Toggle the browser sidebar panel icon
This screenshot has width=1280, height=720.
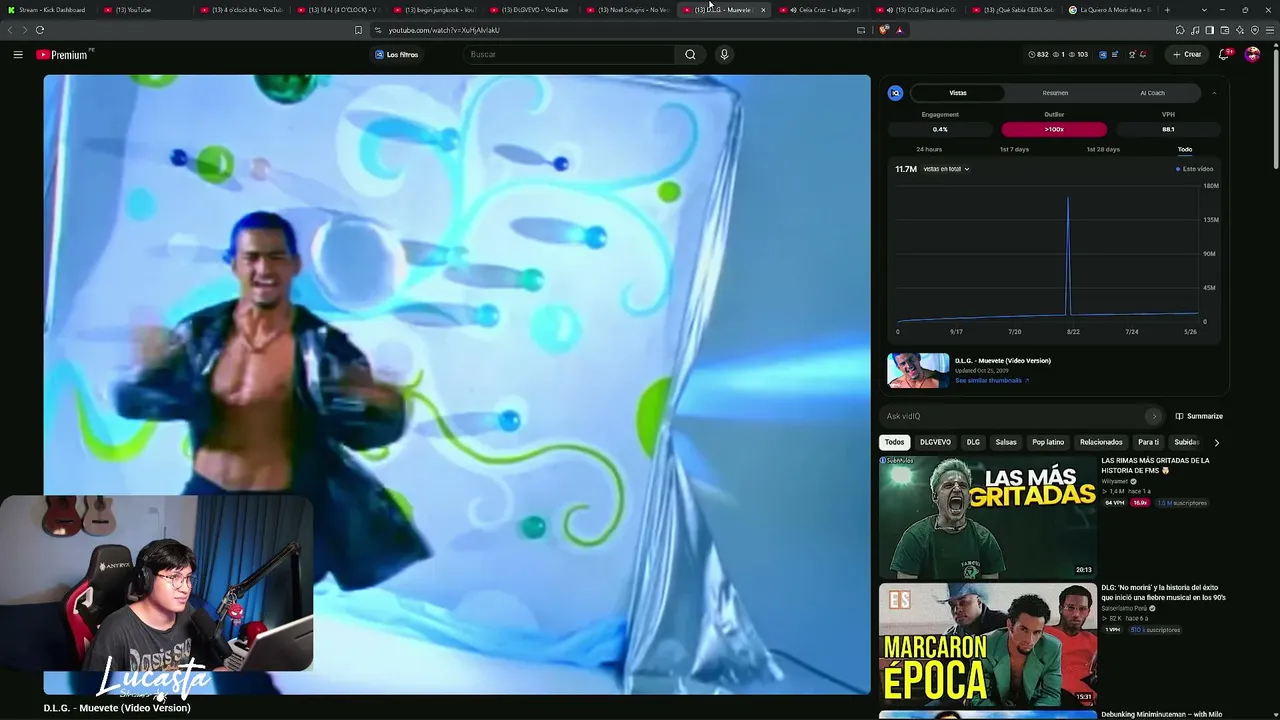tap(1210, 30)
